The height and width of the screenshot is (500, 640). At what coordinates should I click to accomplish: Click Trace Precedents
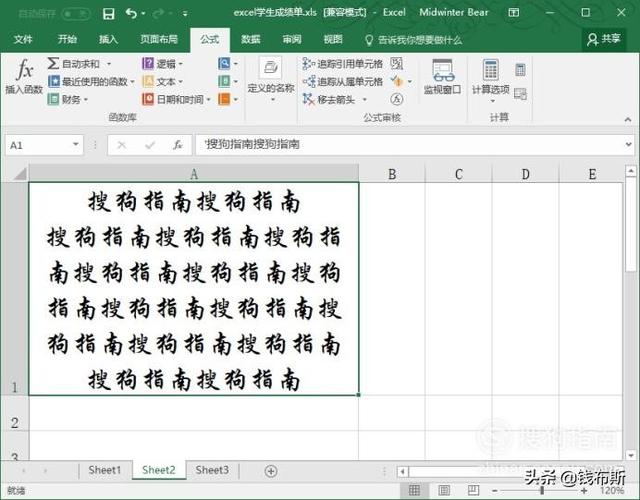coord(342,64)
